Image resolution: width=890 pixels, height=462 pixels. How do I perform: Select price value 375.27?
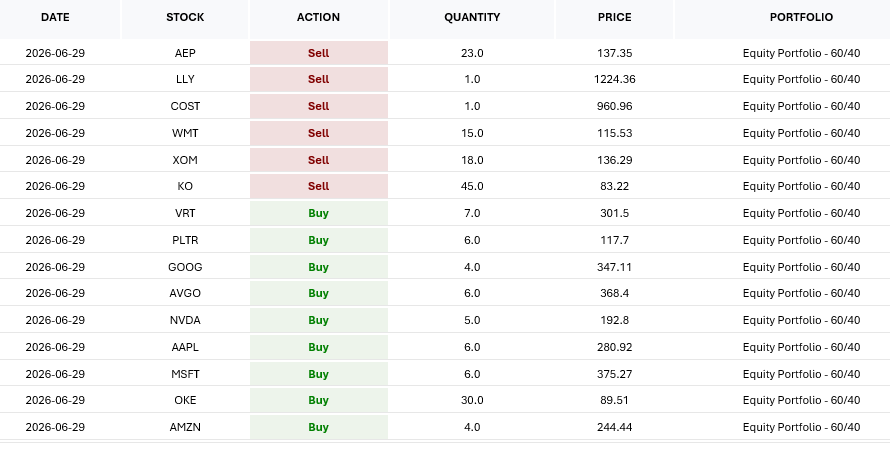point(615,374)
